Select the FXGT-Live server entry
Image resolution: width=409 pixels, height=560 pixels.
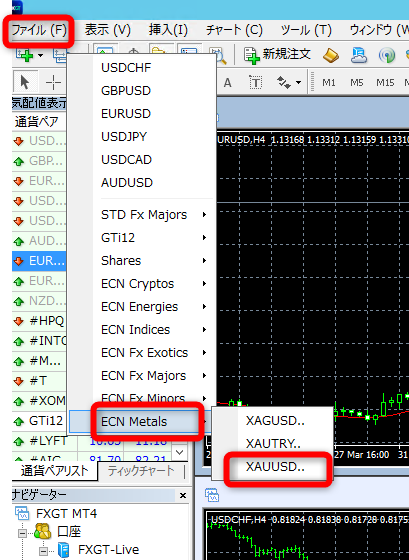[x=108, y=550]
